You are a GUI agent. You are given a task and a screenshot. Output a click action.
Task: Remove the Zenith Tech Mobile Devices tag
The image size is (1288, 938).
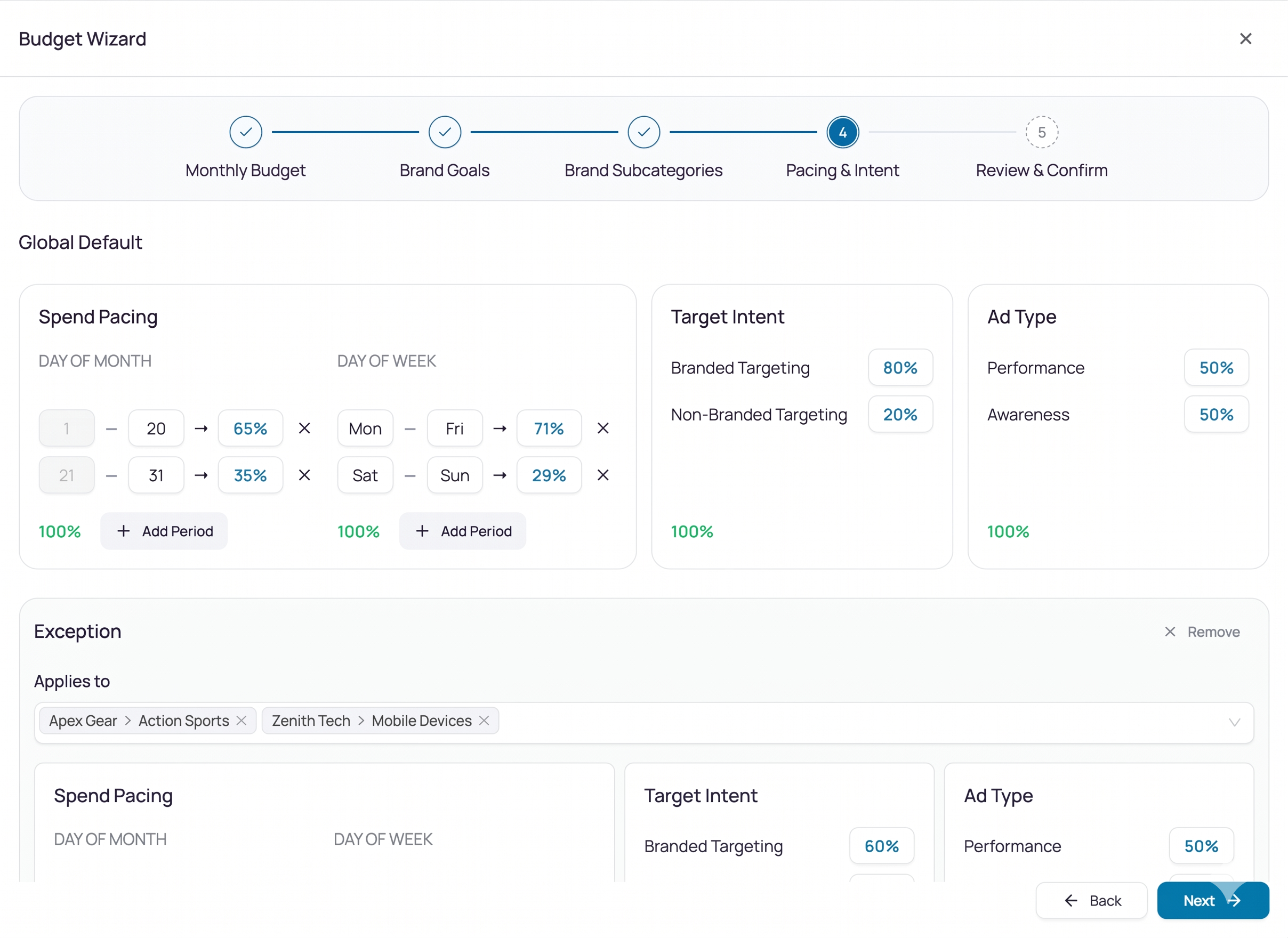click(x=484, y=721)
